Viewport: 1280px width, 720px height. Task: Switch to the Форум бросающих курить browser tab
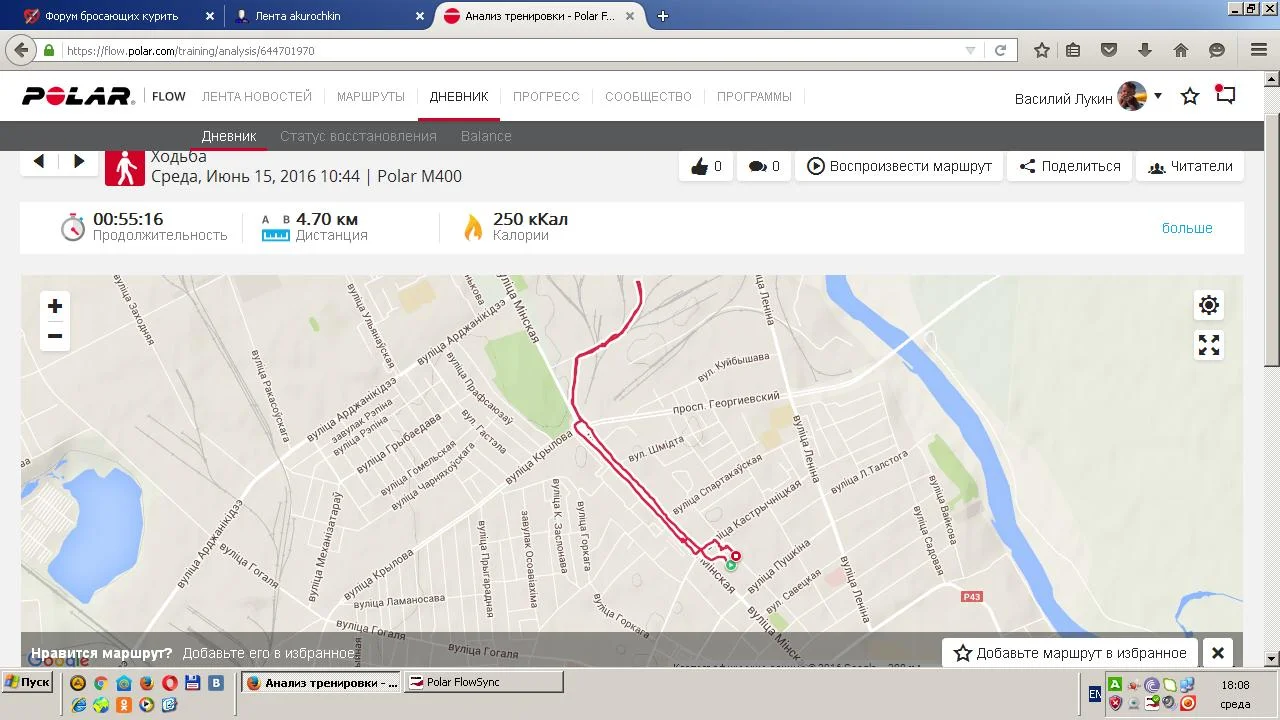(x=118, y=16)
